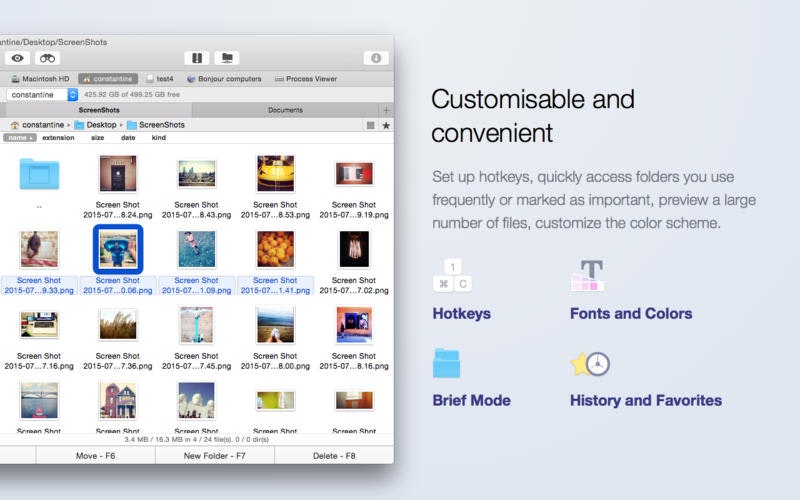
Task: Select thumbnail Screen Shot 2015-07...8.43.png
Action: click(x=196, y=173)
